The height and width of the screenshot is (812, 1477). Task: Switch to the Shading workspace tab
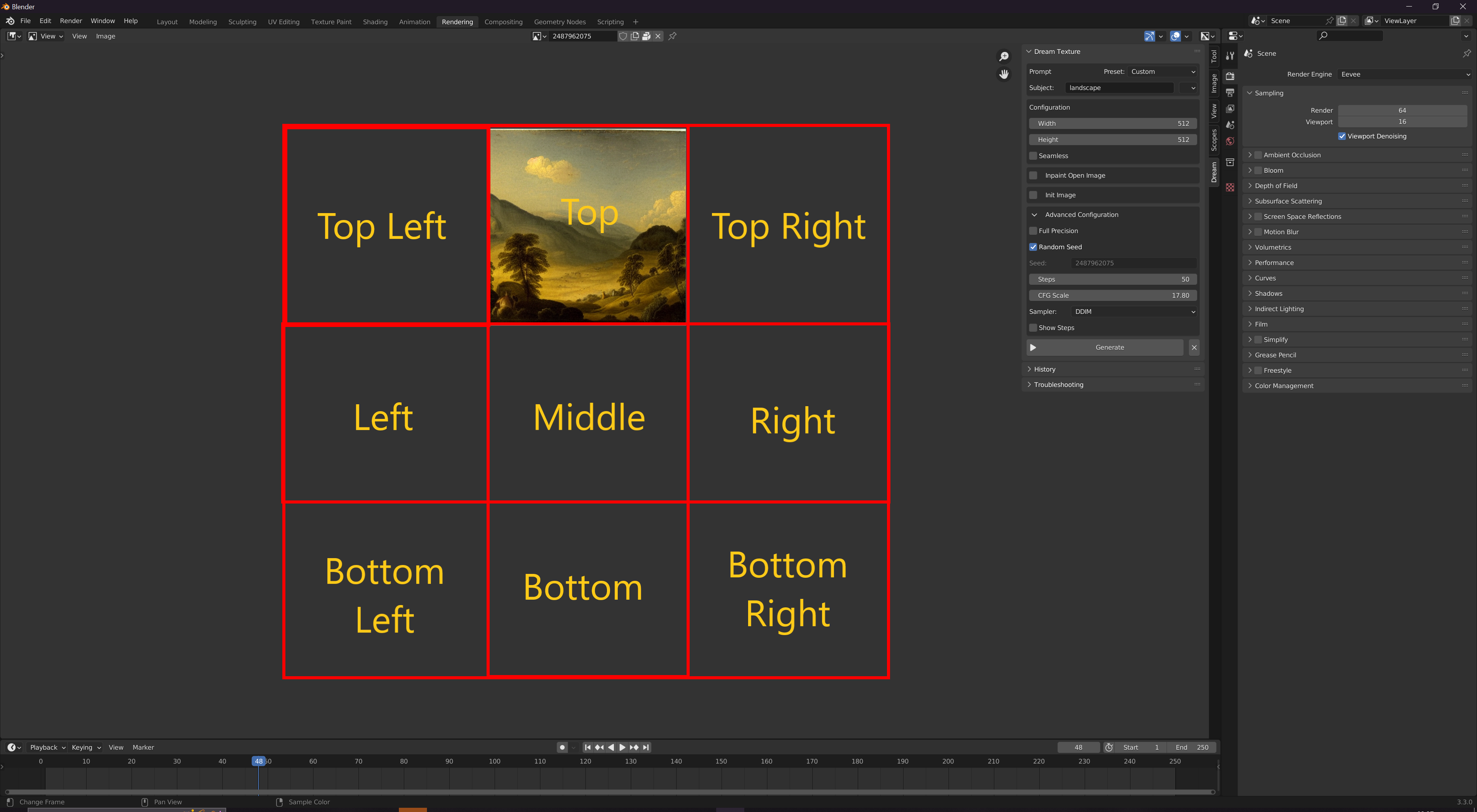tap(375, 22)
